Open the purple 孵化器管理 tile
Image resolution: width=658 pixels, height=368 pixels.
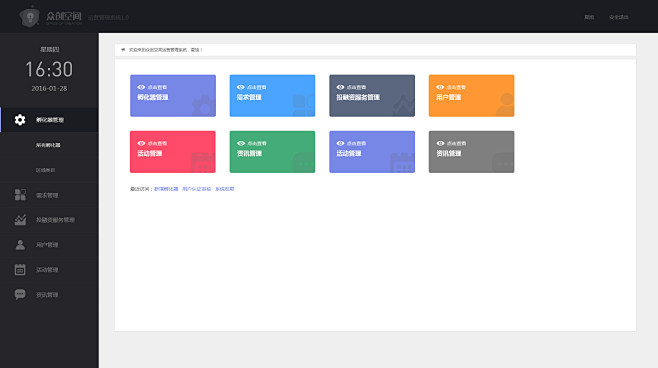(173, 96)
